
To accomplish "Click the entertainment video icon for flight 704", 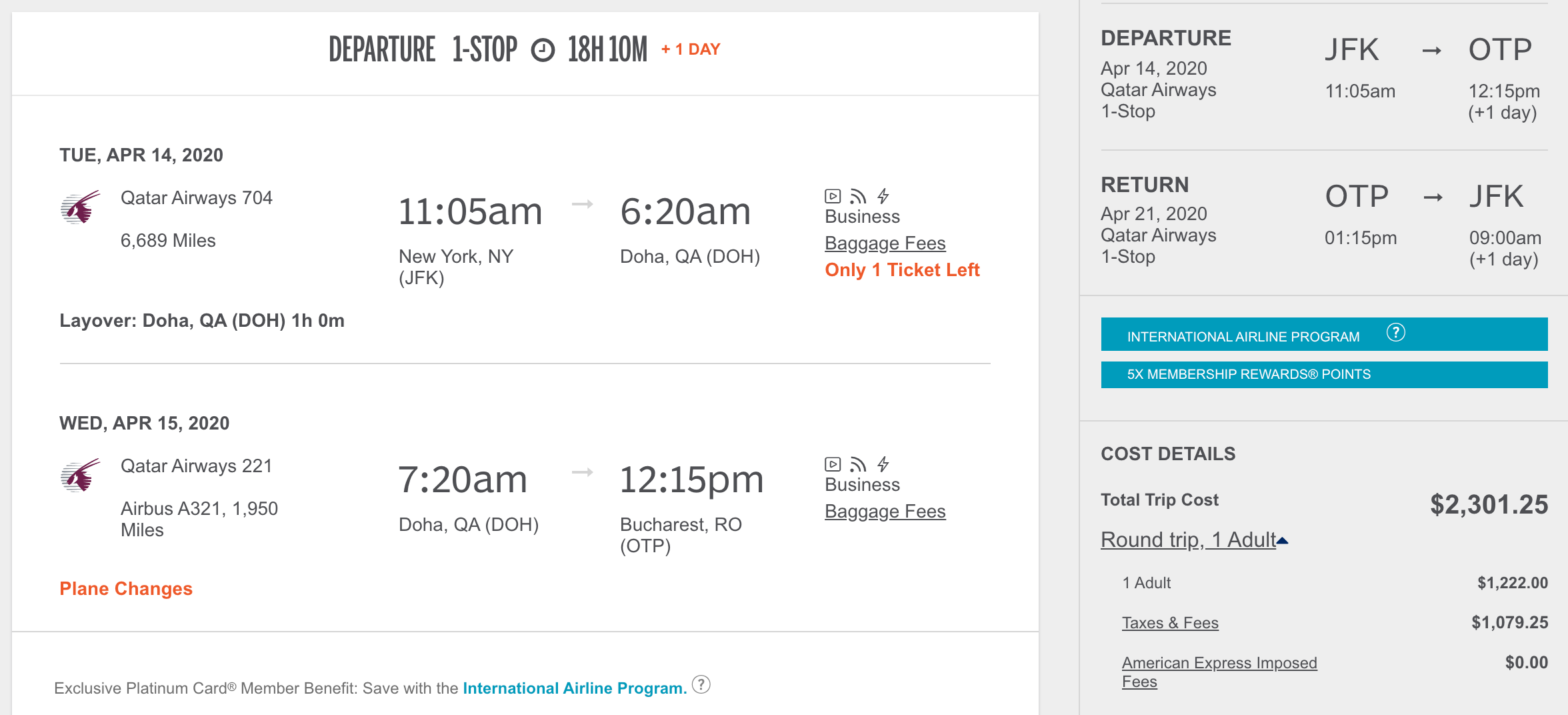I will 833,196.
